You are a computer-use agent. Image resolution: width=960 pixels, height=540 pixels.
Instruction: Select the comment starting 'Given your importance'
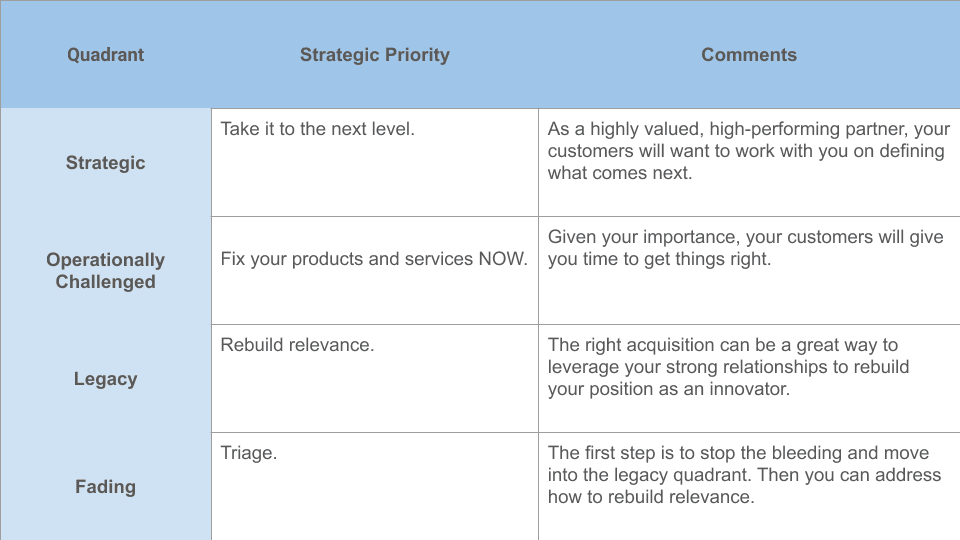coord(745,248)
